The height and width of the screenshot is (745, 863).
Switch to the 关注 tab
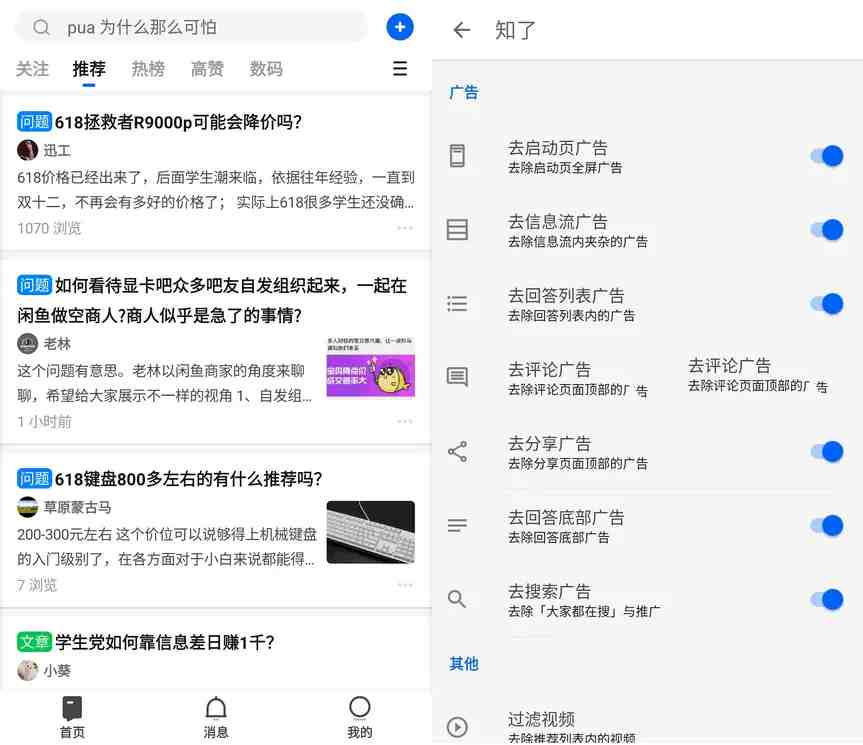coord(32,69)
